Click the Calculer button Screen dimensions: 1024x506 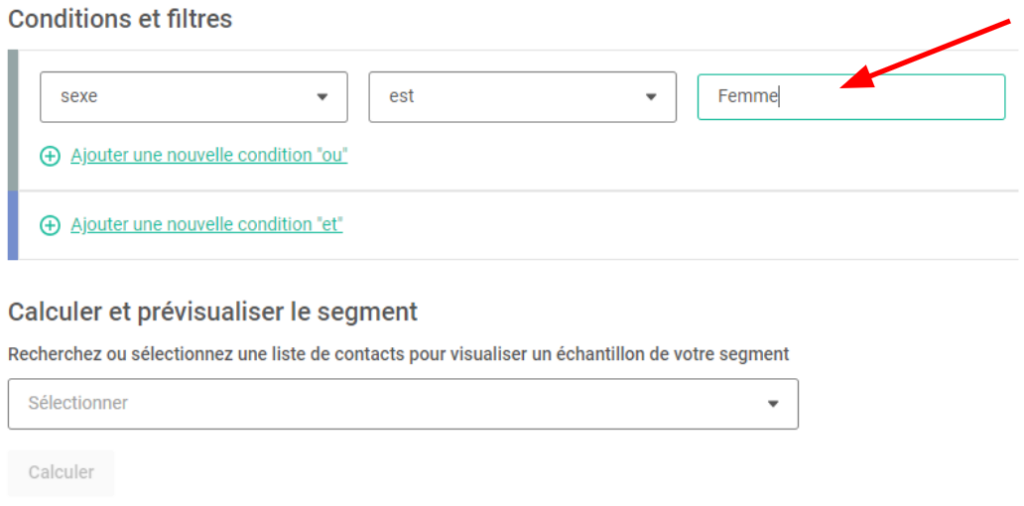tap(61, 473)
